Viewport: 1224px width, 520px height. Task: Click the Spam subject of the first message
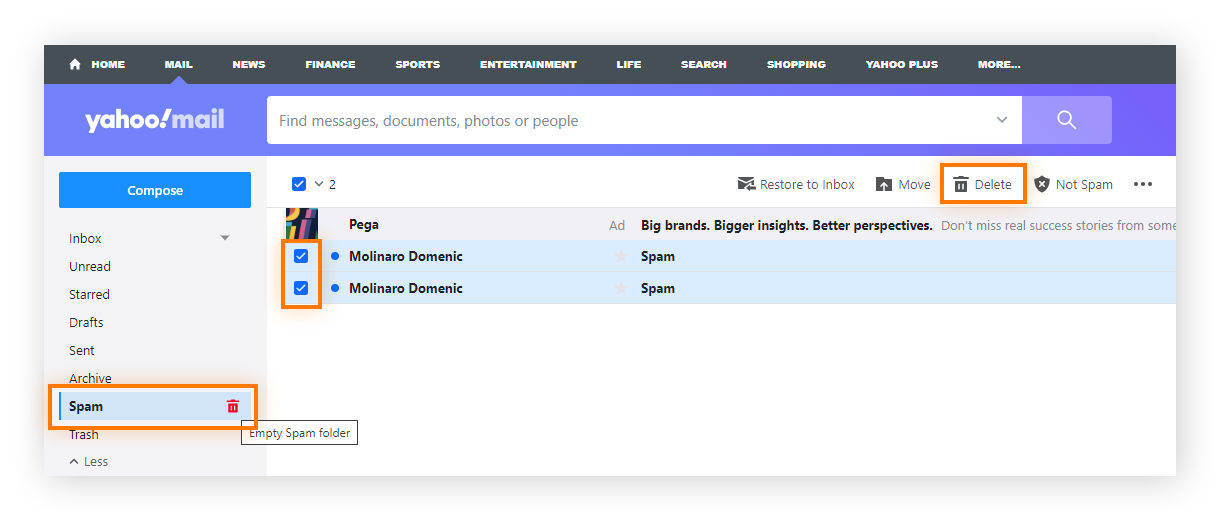click(x=658, y=256)
